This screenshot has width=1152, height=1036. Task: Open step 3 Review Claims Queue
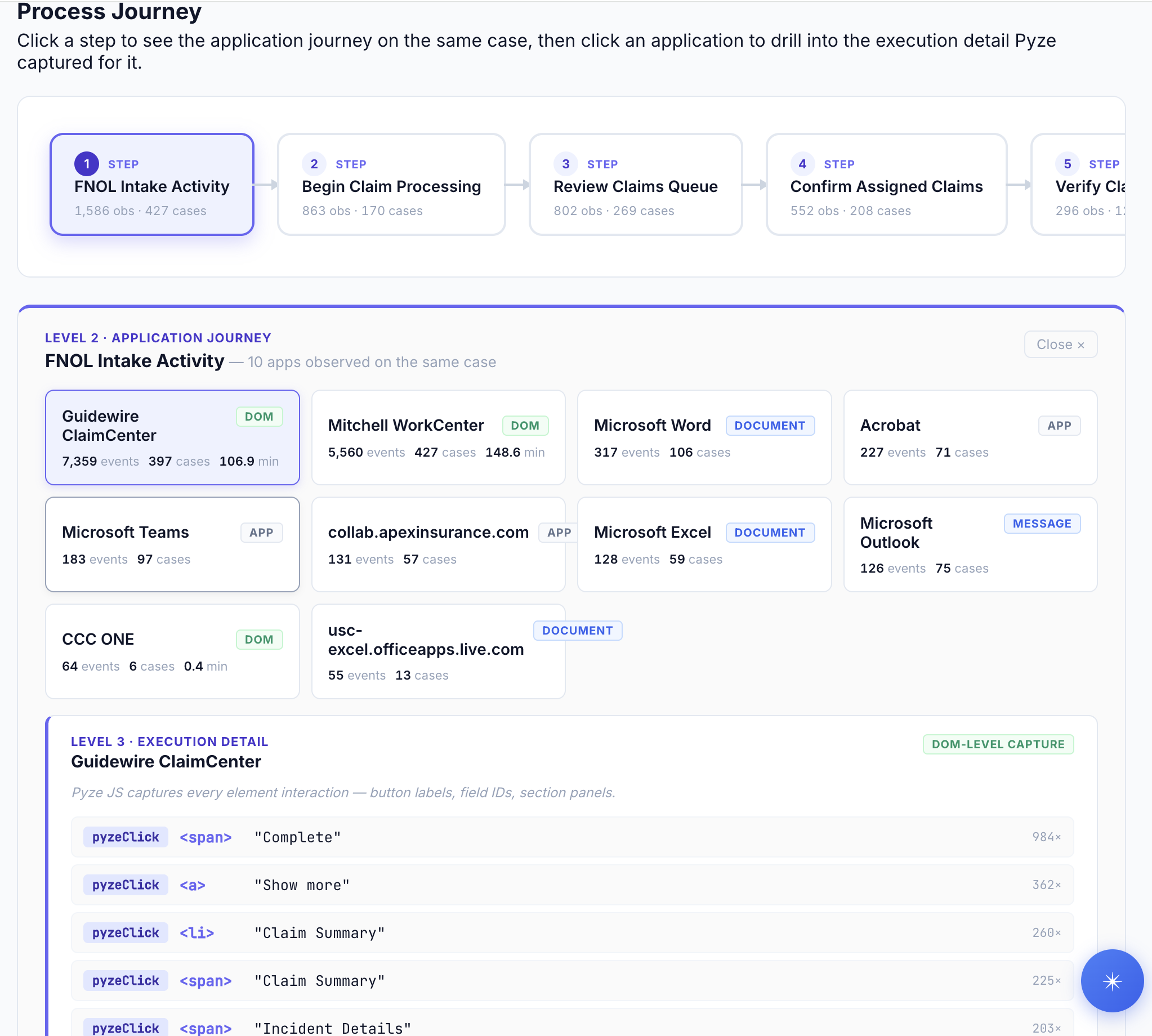click(x=635, y=185)
